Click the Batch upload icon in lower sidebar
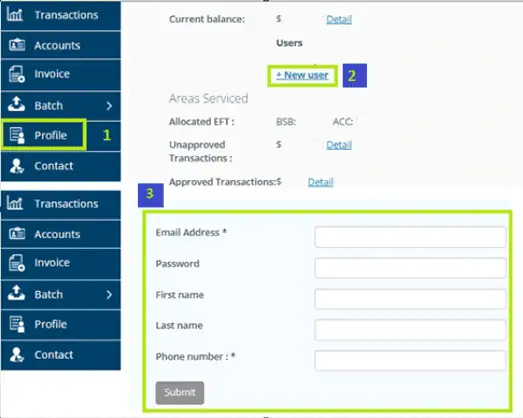The image size is (523, 418). pyautogui.click(x=16, y=293)
